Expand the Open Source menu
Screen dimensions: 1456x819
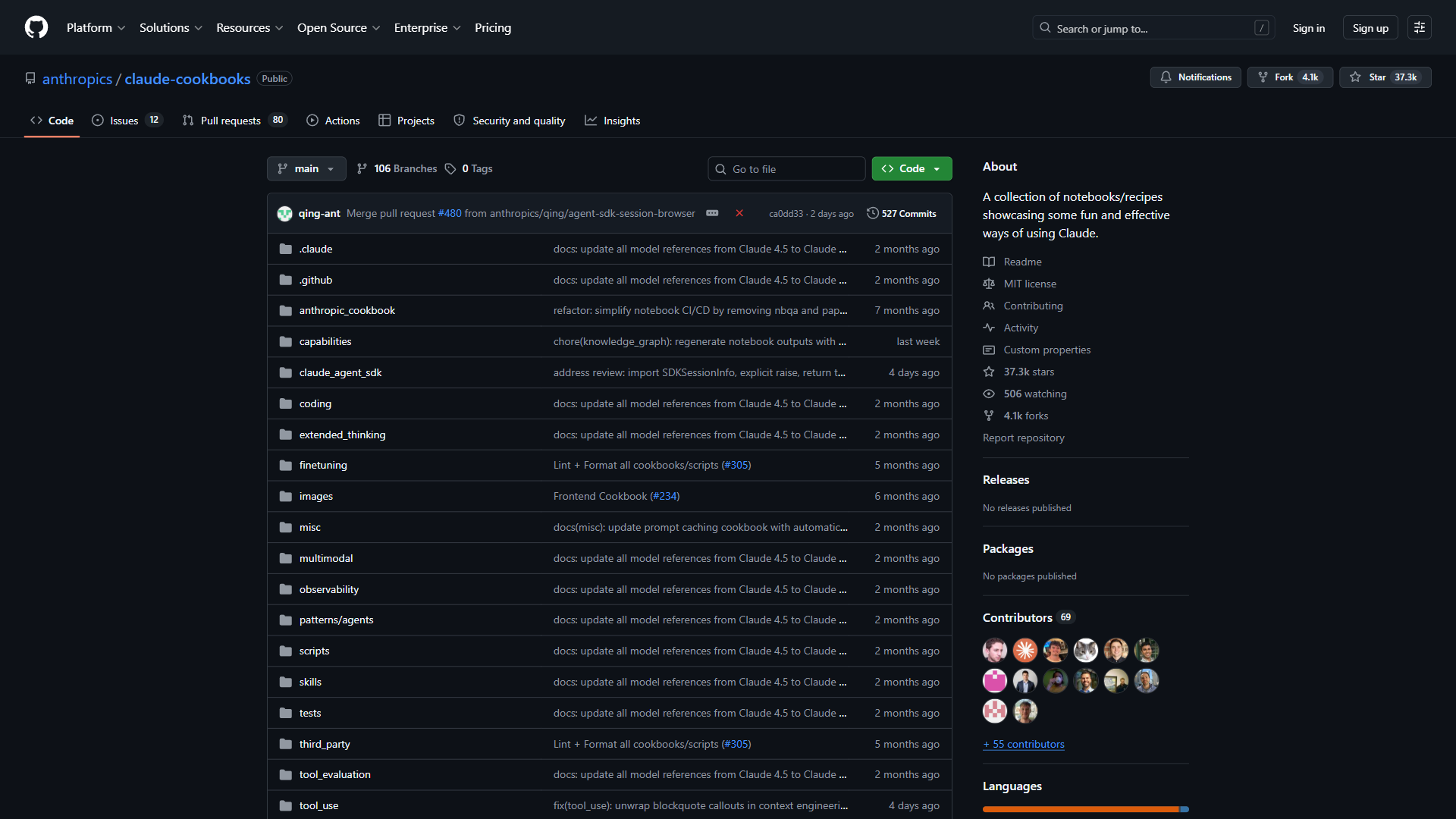(x=339, y=27)
